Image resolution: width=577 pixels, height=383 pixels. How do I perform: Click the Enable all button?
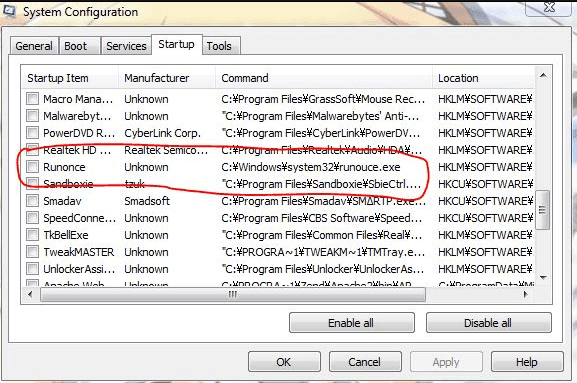coord(351,323)
